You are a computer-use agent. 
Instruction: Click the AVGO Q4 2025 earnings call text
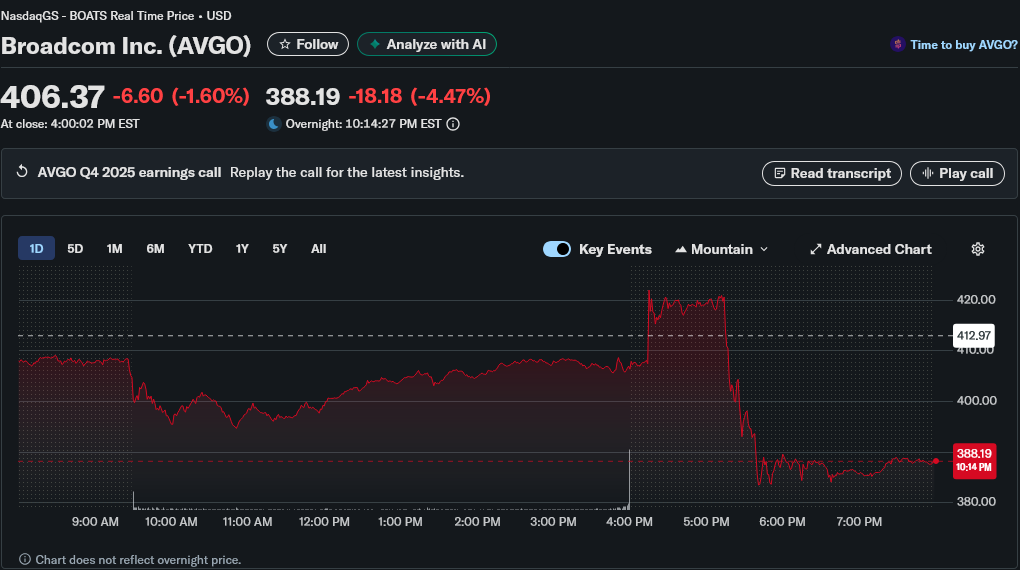[x=129, y=172]
